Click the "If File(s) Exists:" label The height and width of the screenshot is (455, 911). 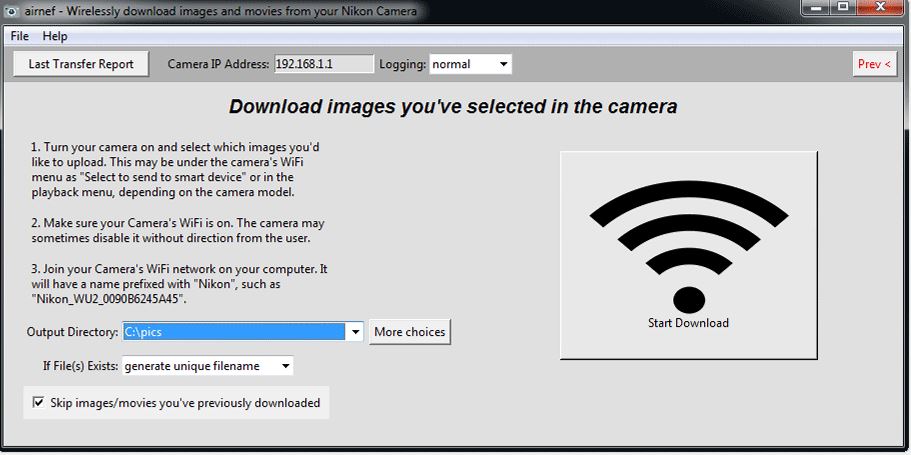(x=81, y=366)
